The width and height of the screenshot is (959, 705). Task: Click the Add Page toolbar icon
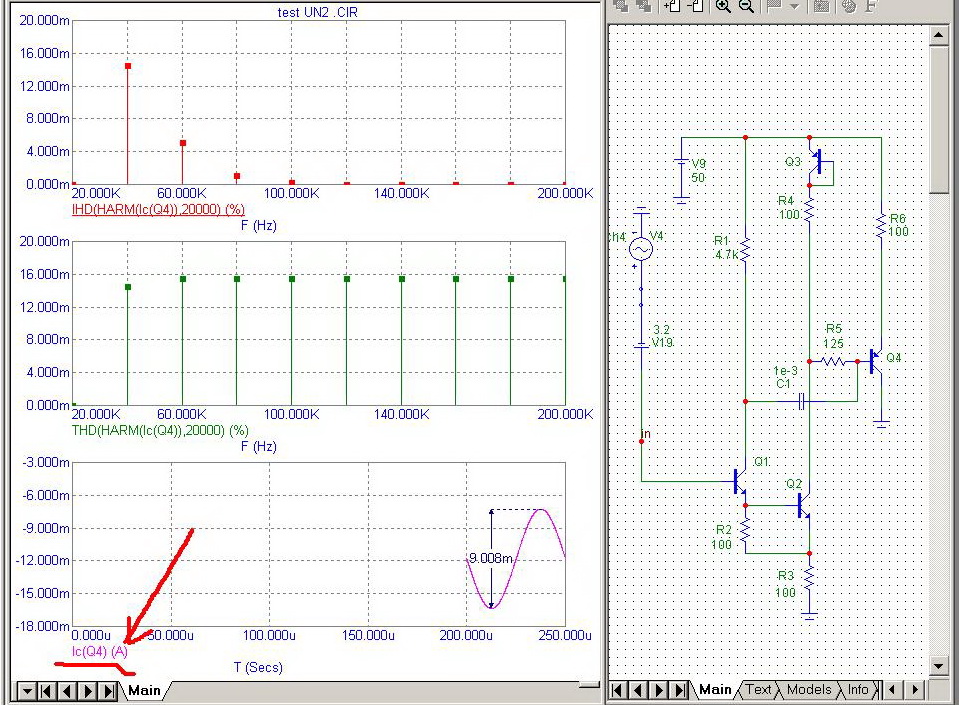point(672,6)
